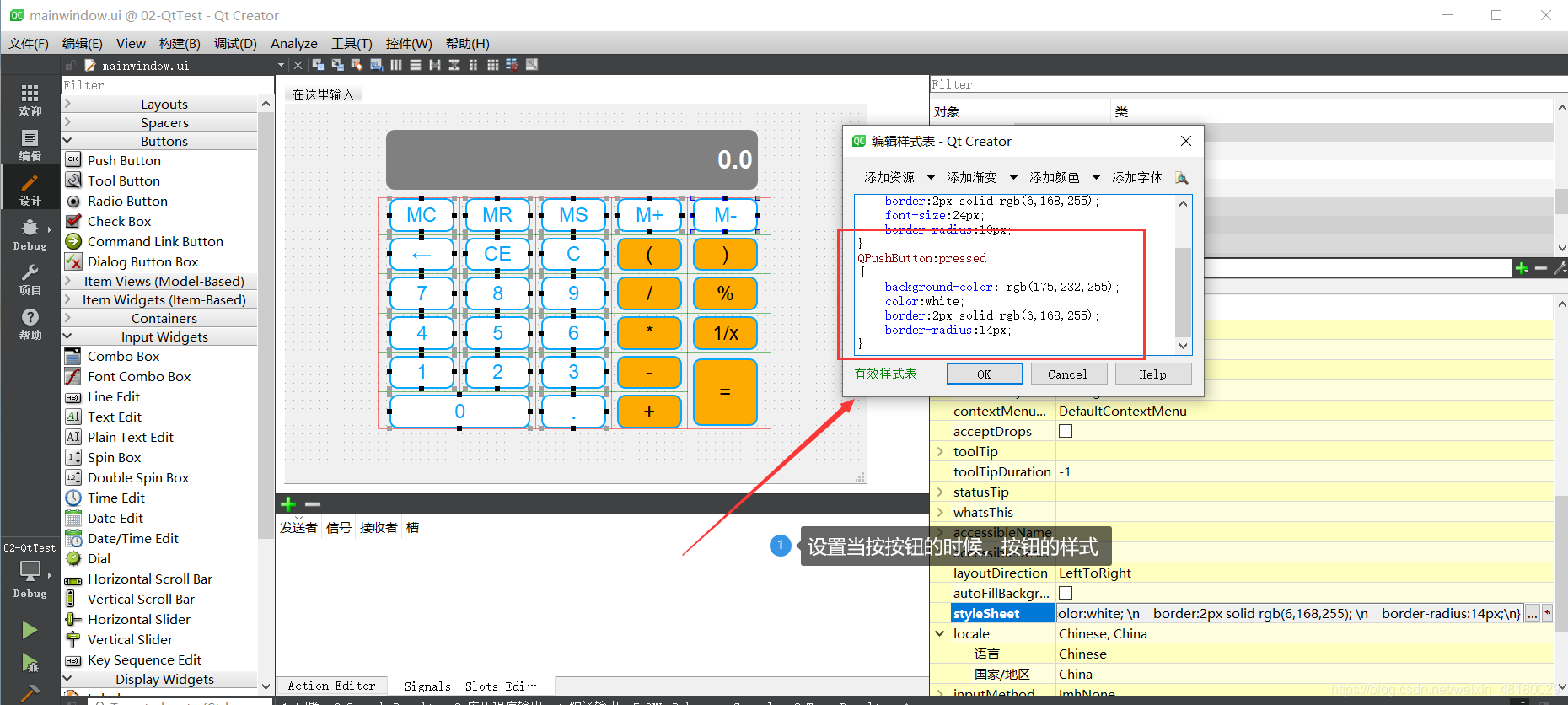Open Design mode (设计) in the sidebar

point(30,190)
